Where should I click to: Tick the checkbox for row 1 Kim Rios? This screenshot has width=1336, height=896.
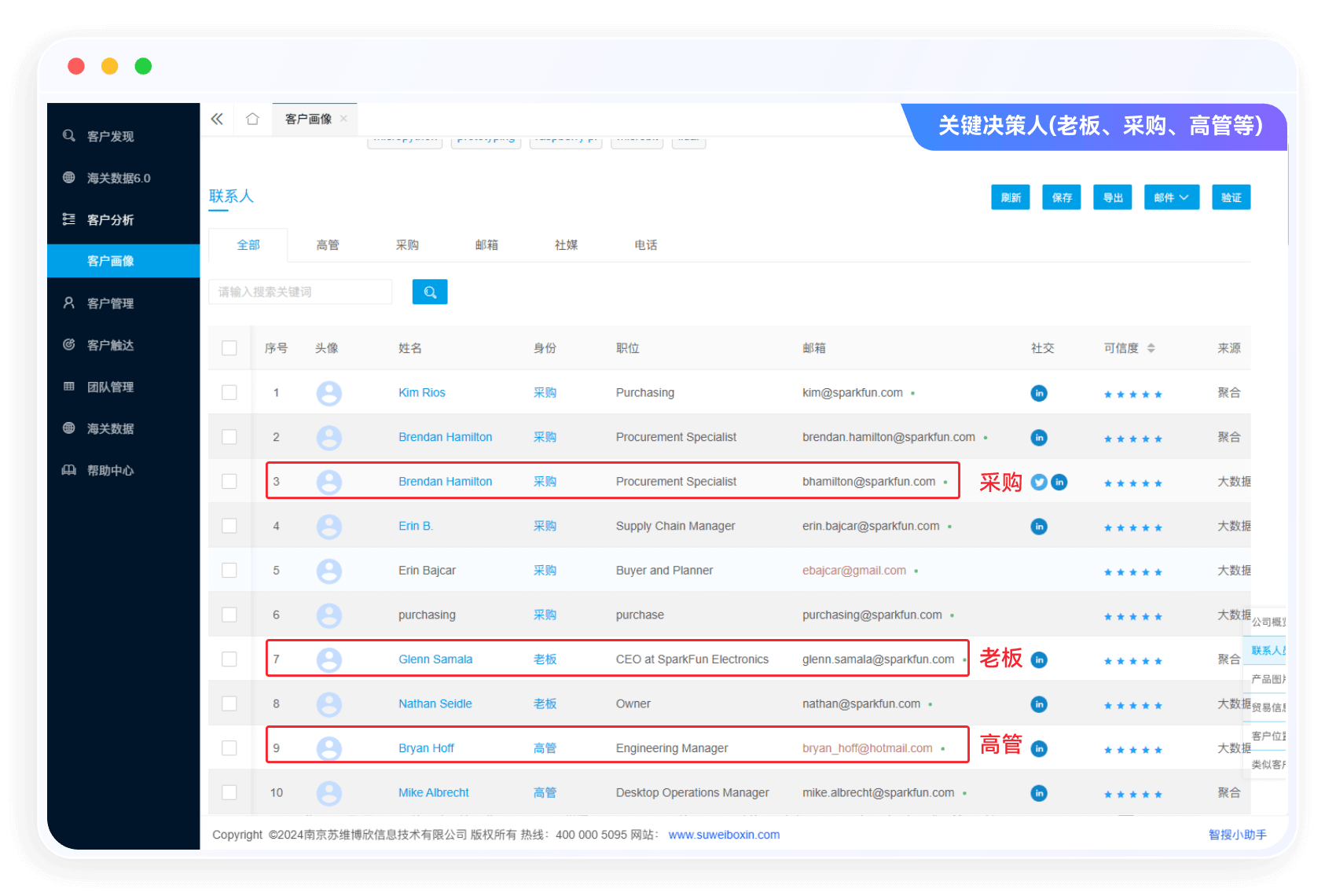(x=229, y=392)
